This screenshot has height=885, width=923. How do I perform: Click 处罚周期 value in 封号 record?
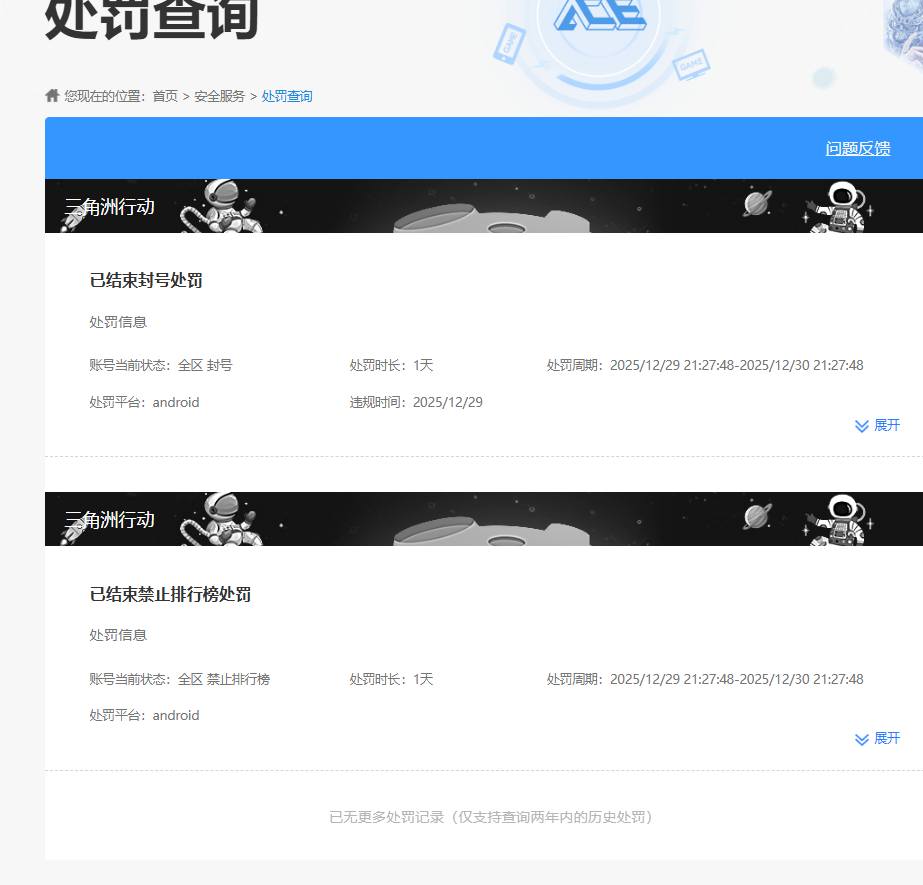736,365
